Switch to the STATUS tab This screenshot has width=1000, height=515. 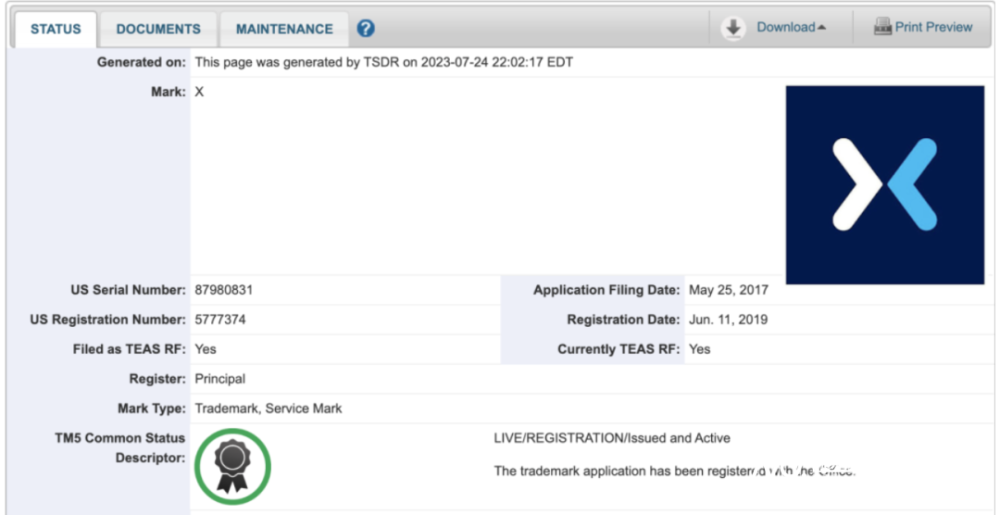(55, 29)
